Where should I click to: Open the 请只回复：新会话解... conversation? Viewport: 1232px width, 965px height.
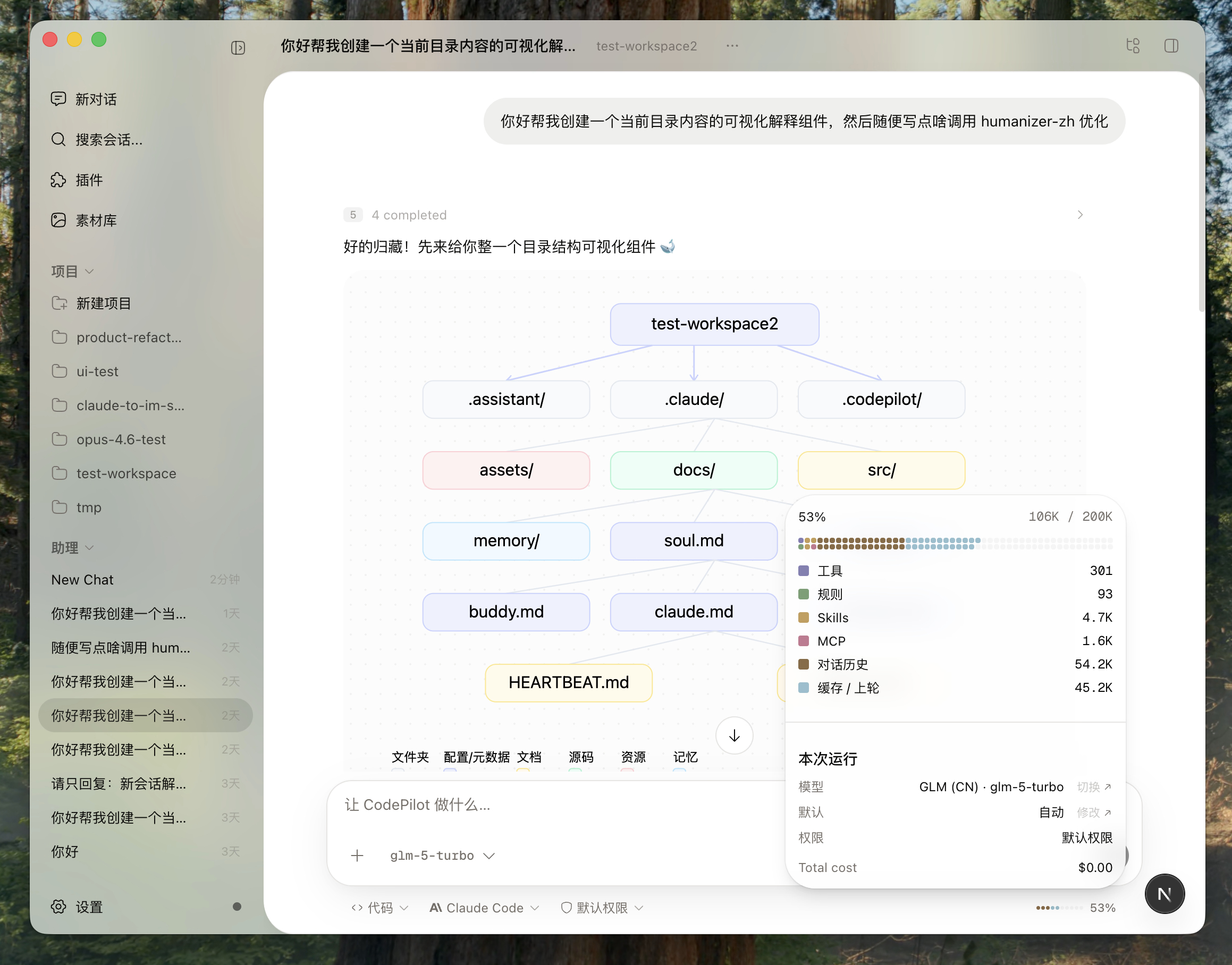click(x=146, y=783)
